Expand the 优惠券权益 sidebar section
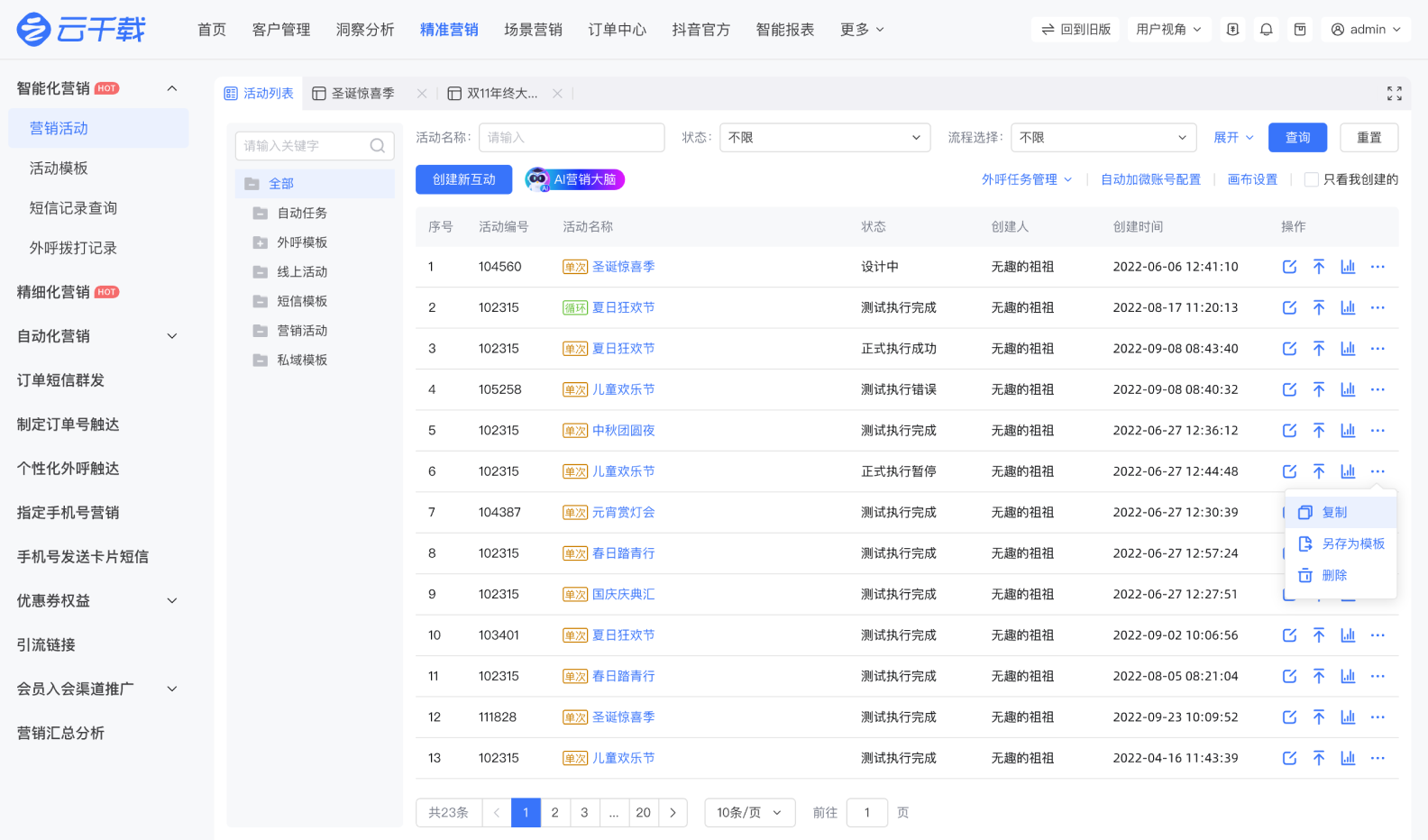The width and height of the screenshot is (1428, 840). point(172,601)
